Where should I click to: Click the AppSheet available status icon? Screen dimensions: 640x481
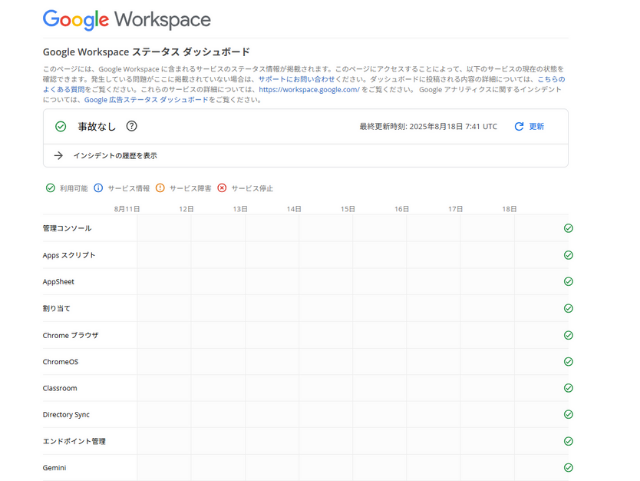[568, 282]
